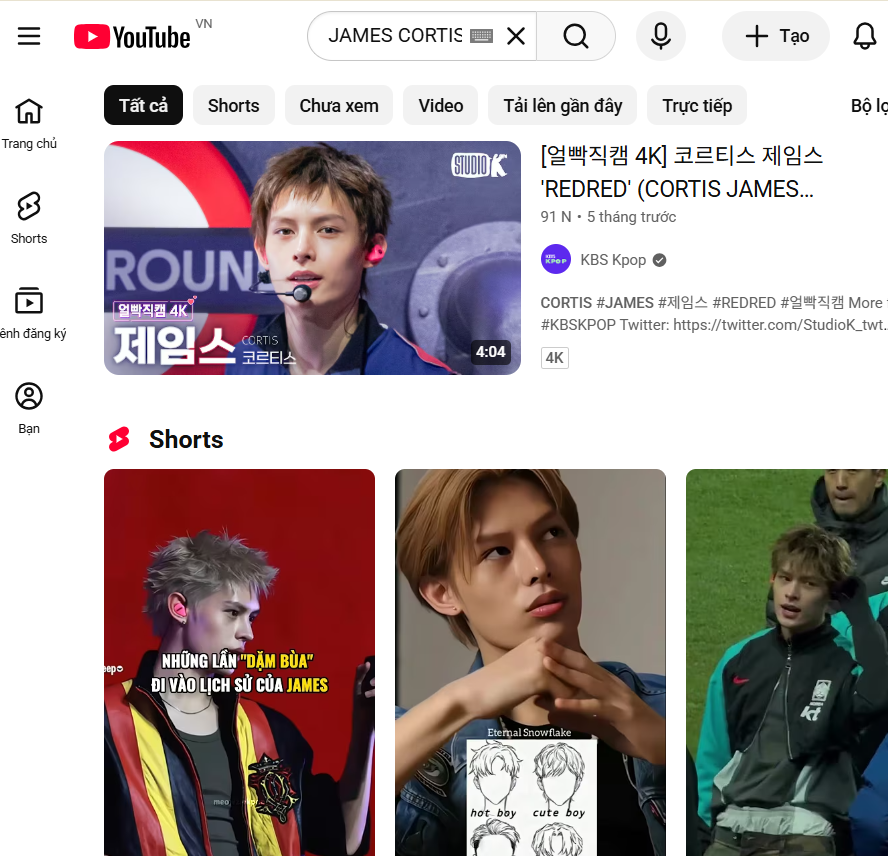Open KBS Kpop channel avatar
Viewport: 888px width, 856px height.
pyautogui.click(x=556, y=259)
